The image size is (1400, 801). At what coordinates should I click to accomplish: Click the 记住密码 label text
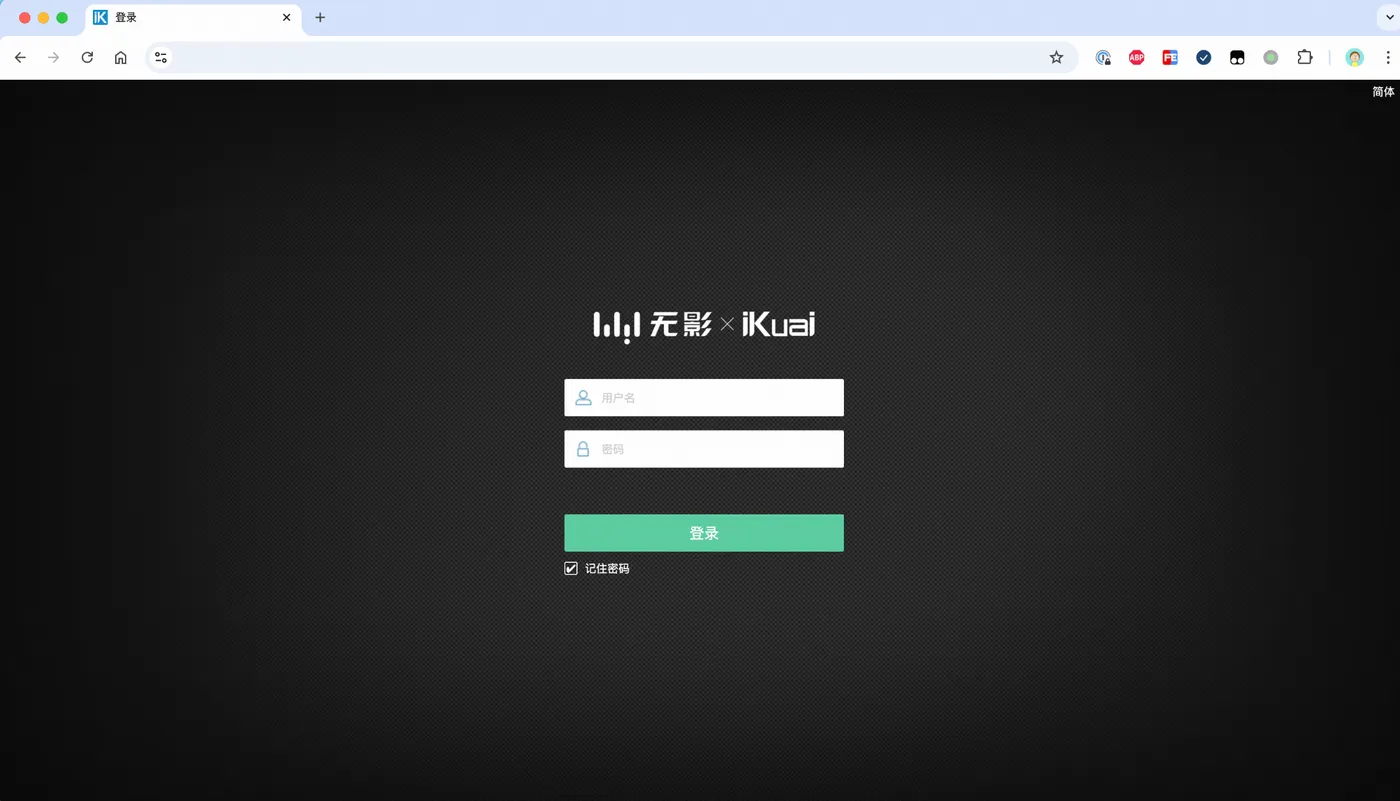click(607, 568)
